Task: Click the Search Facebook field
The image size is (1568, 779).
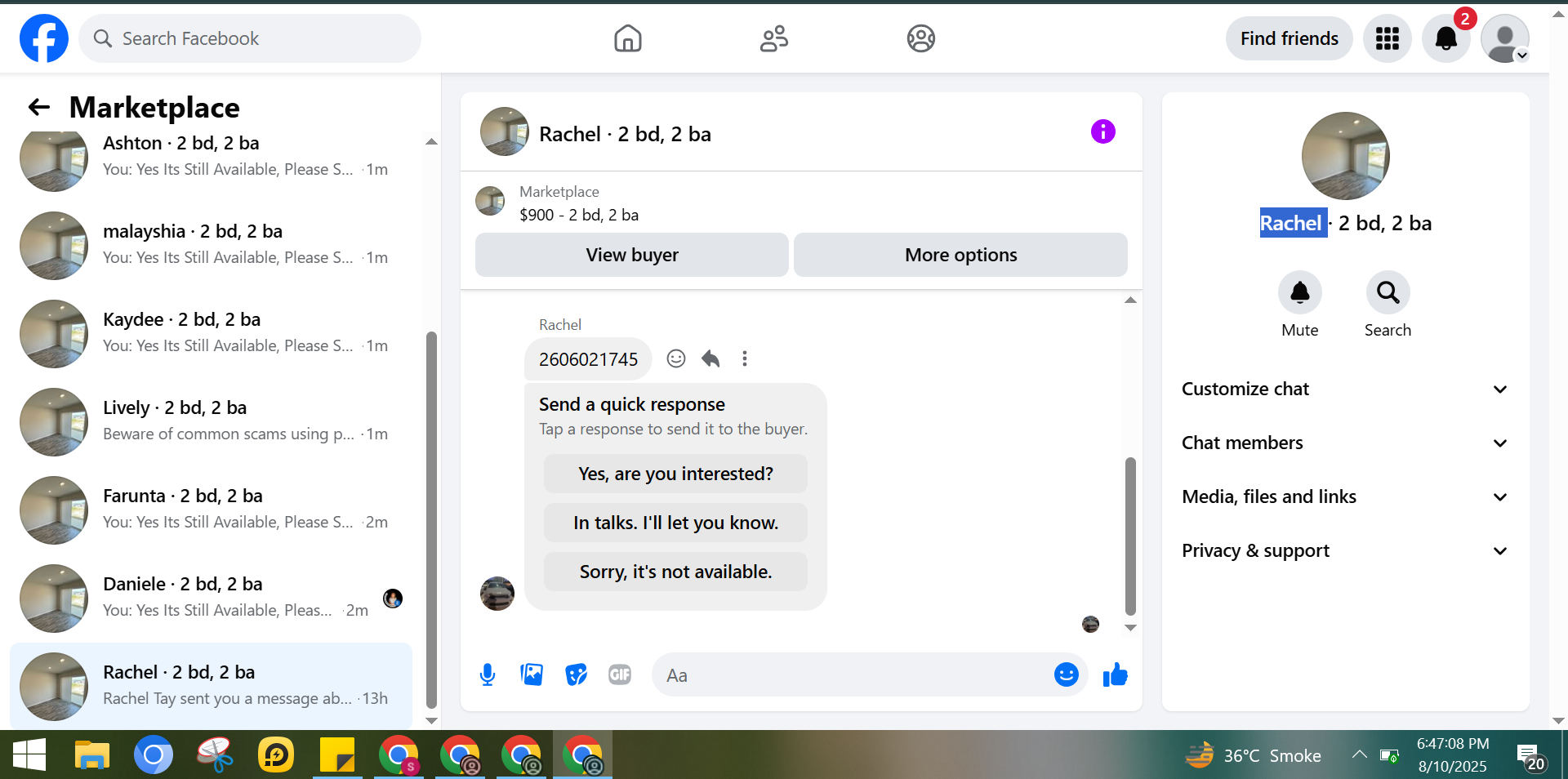Action: 250,38
